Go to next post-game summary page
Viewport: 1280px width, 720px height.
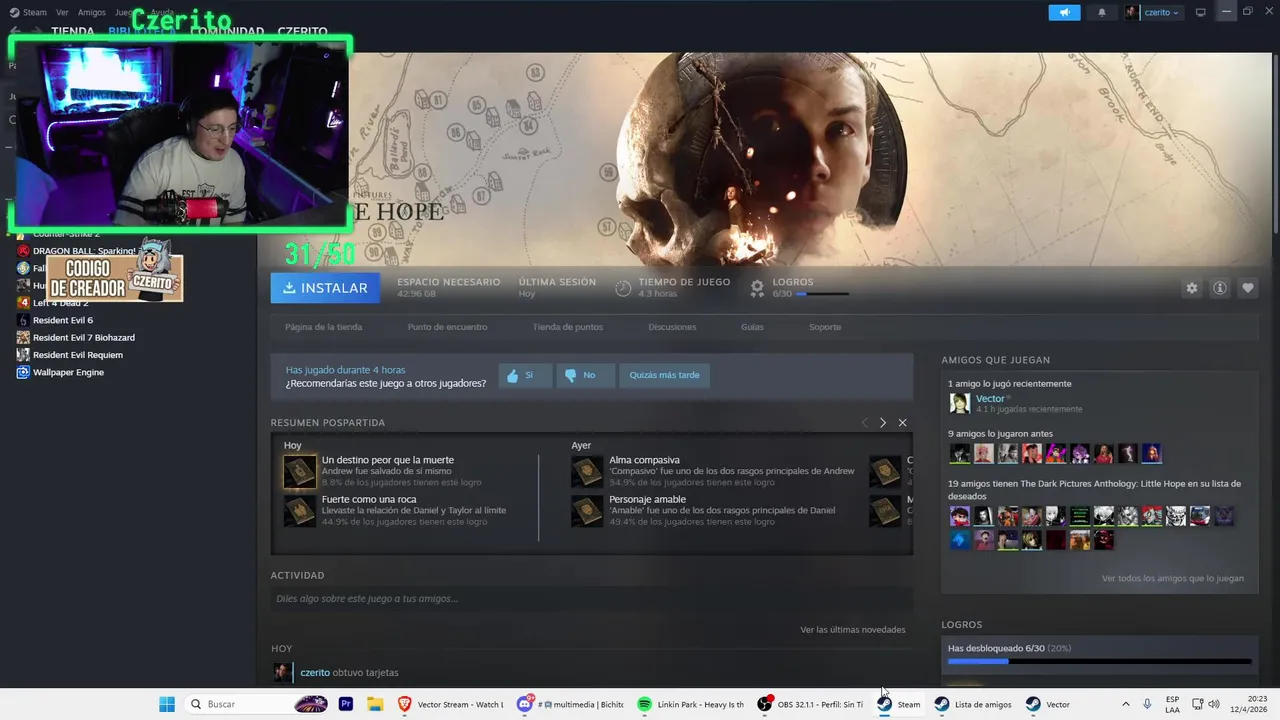pos(882,423)
